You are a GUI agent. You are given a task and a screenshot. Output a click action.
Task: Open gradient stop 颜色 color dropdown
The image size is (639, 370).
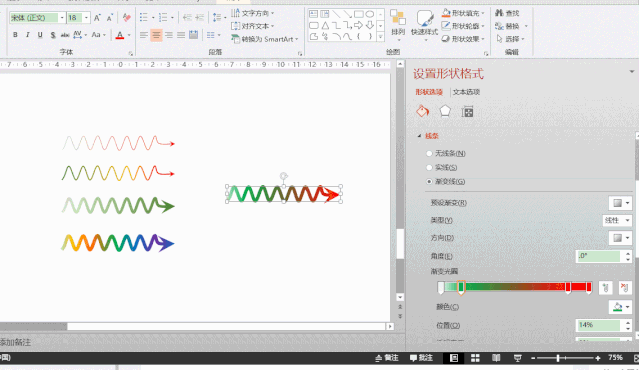point(620,307)
